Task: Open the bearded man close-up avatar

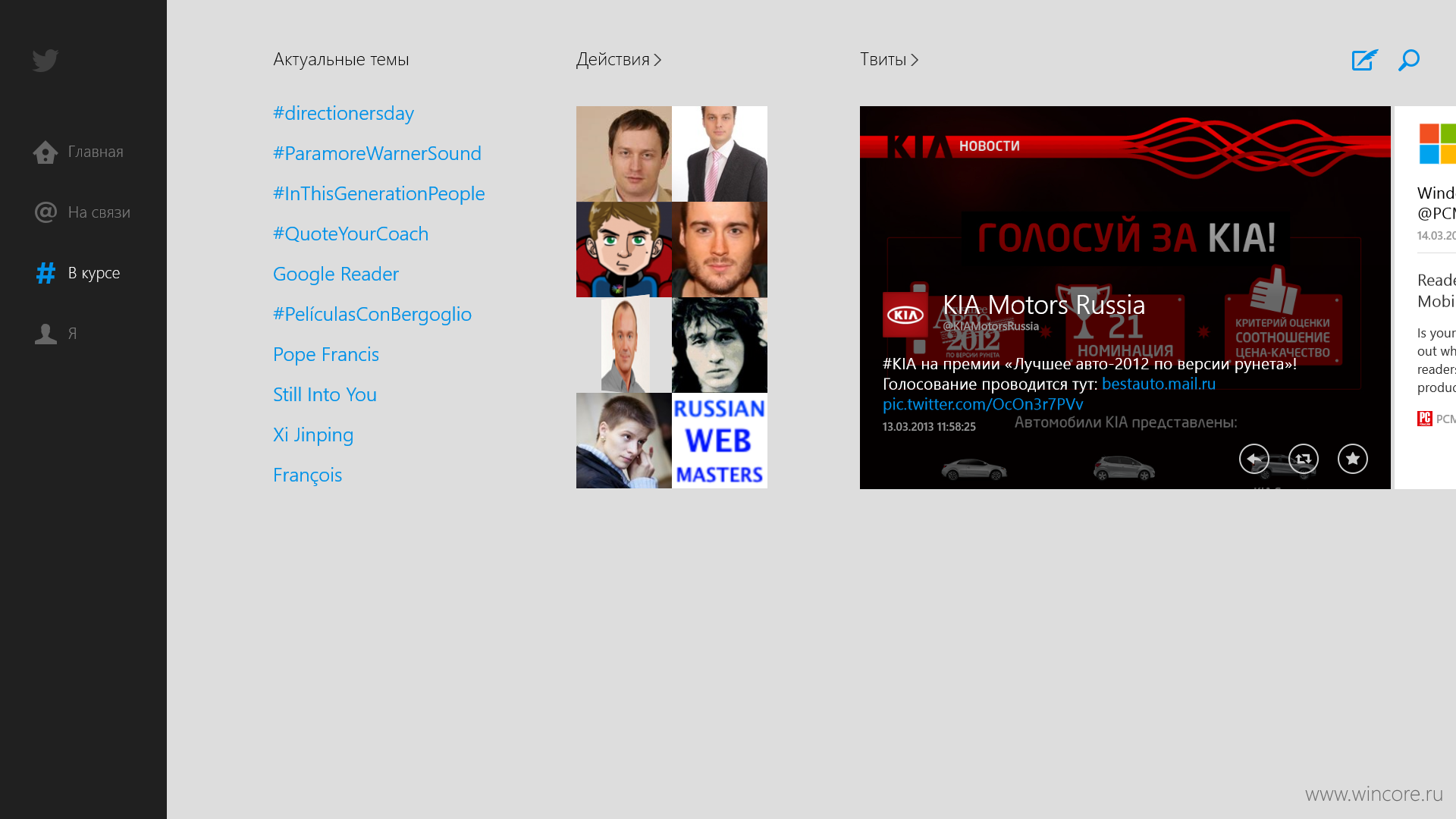Action: (x=720, y=249)
